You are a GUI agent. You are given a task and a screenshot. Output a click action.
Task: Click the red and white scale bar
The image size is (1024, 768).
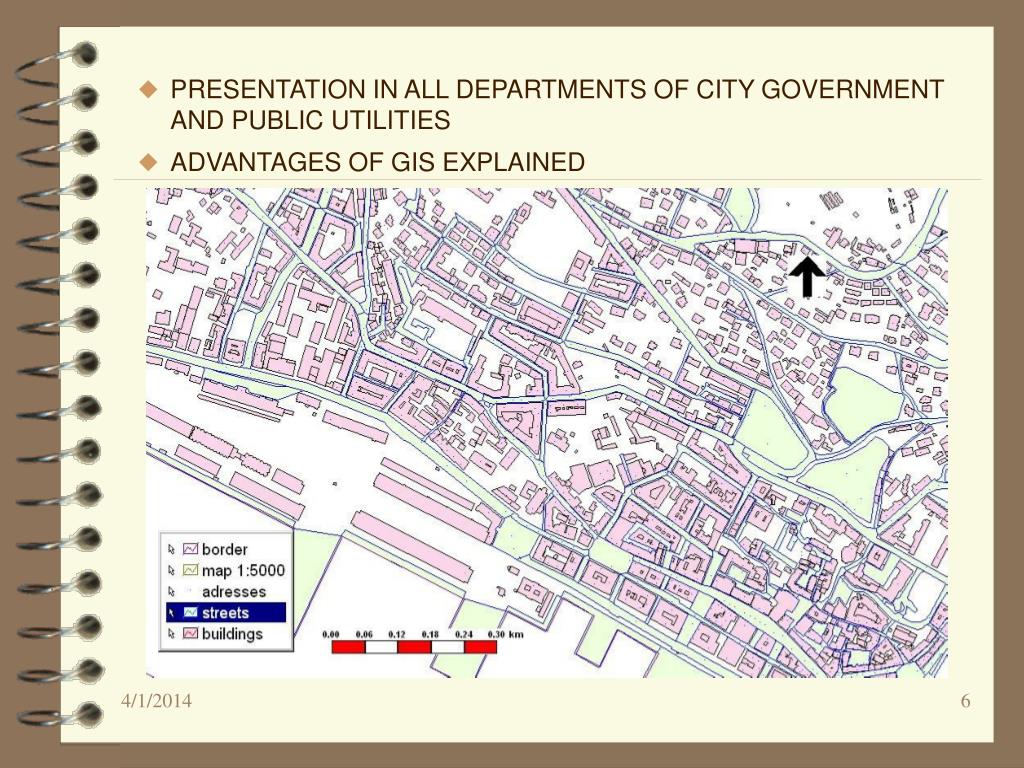tap(414, 647)
